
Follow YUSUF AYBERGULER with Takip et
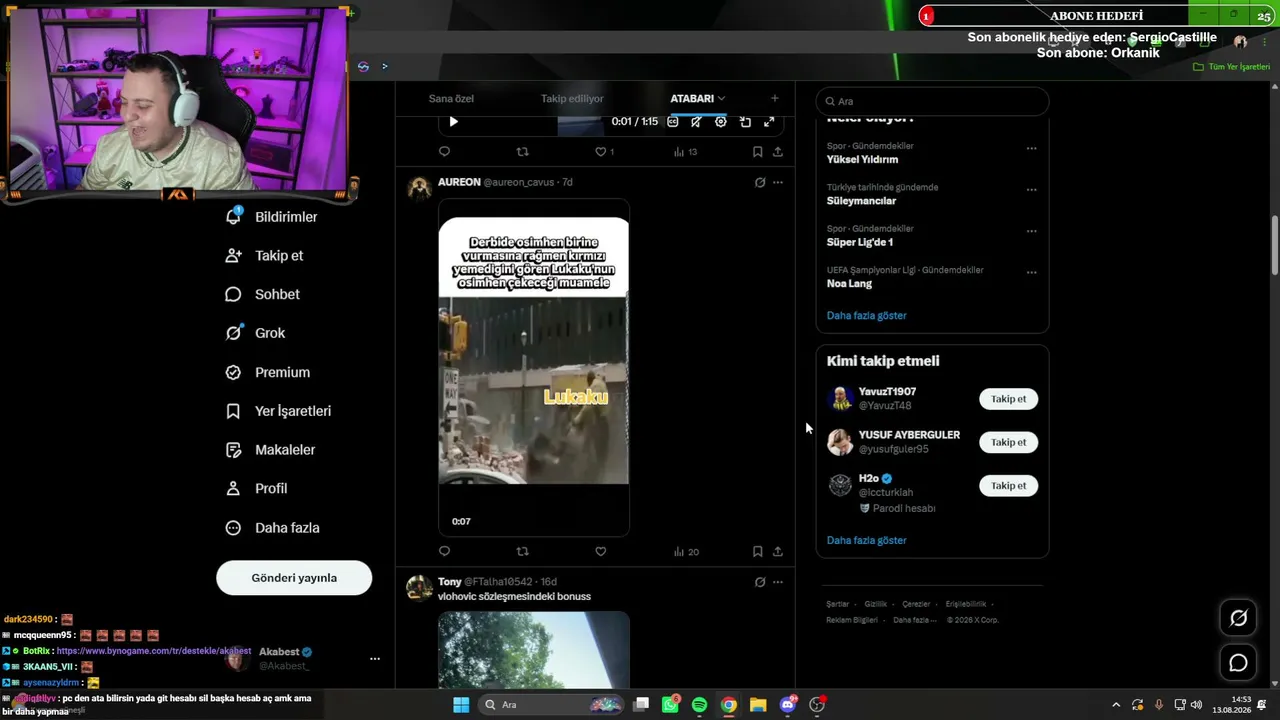tap(1008, 442)
